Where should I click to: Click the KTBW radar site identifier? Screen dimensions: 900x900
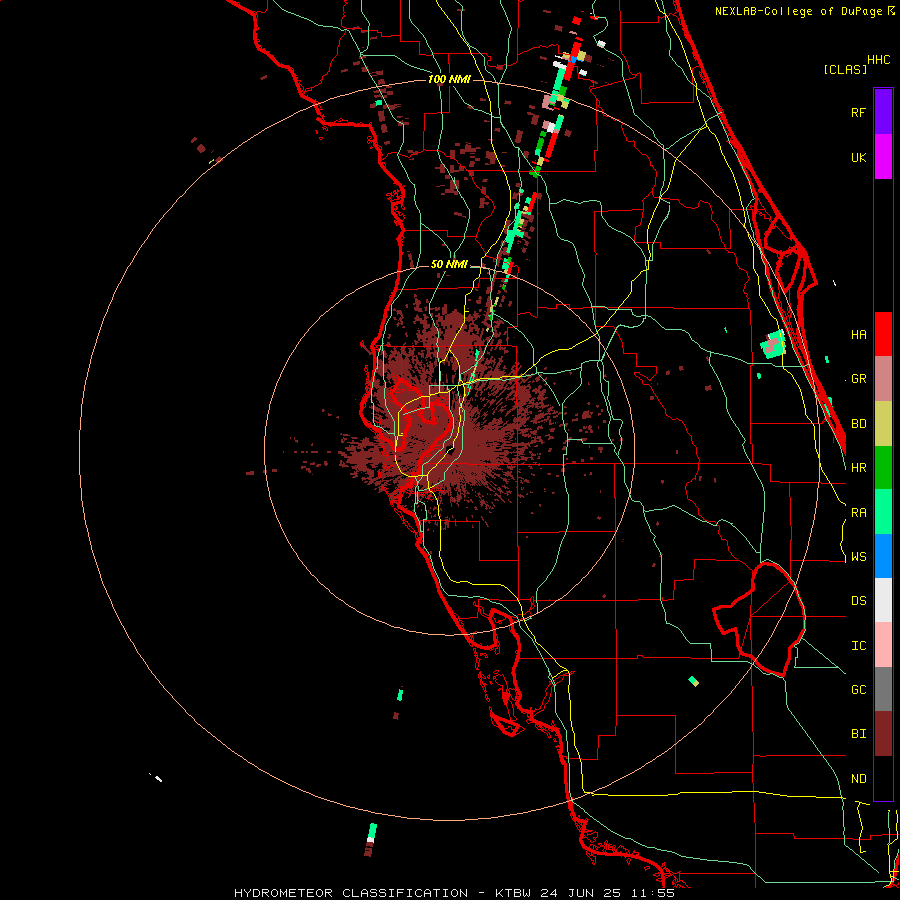pos(511,893)
